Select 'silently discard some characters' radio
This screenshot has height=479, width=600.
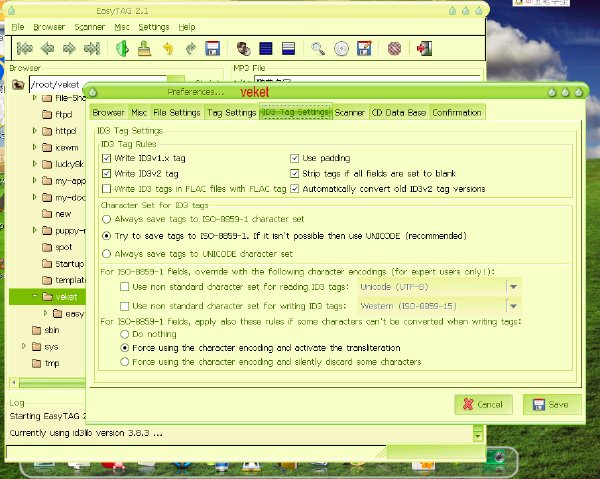coord(124,362)
